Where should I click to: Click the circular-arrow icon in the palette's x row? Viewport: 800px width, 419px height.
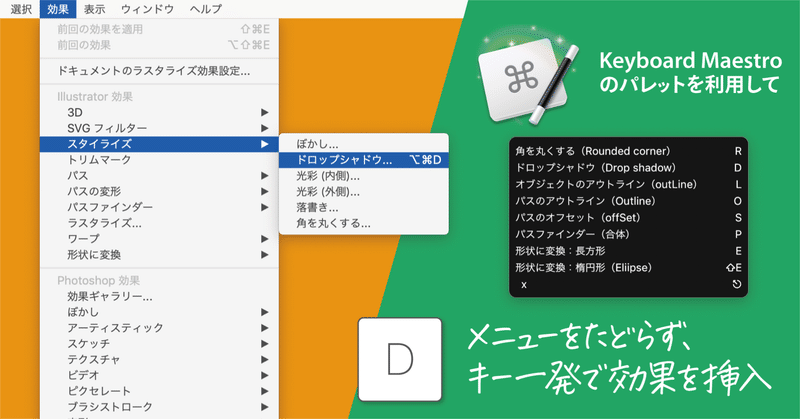737,285
